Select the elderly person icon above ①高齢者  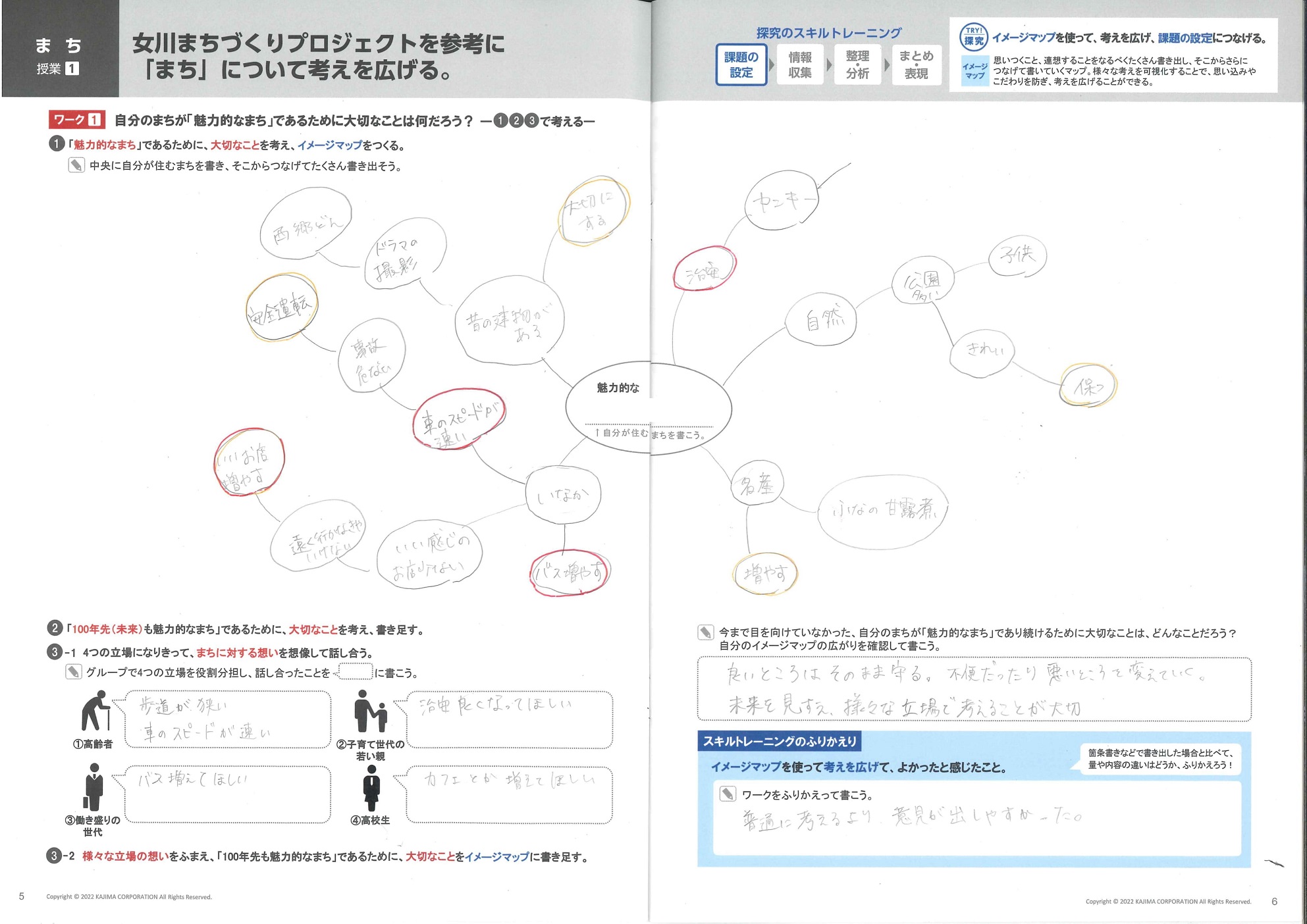[95, 711]
